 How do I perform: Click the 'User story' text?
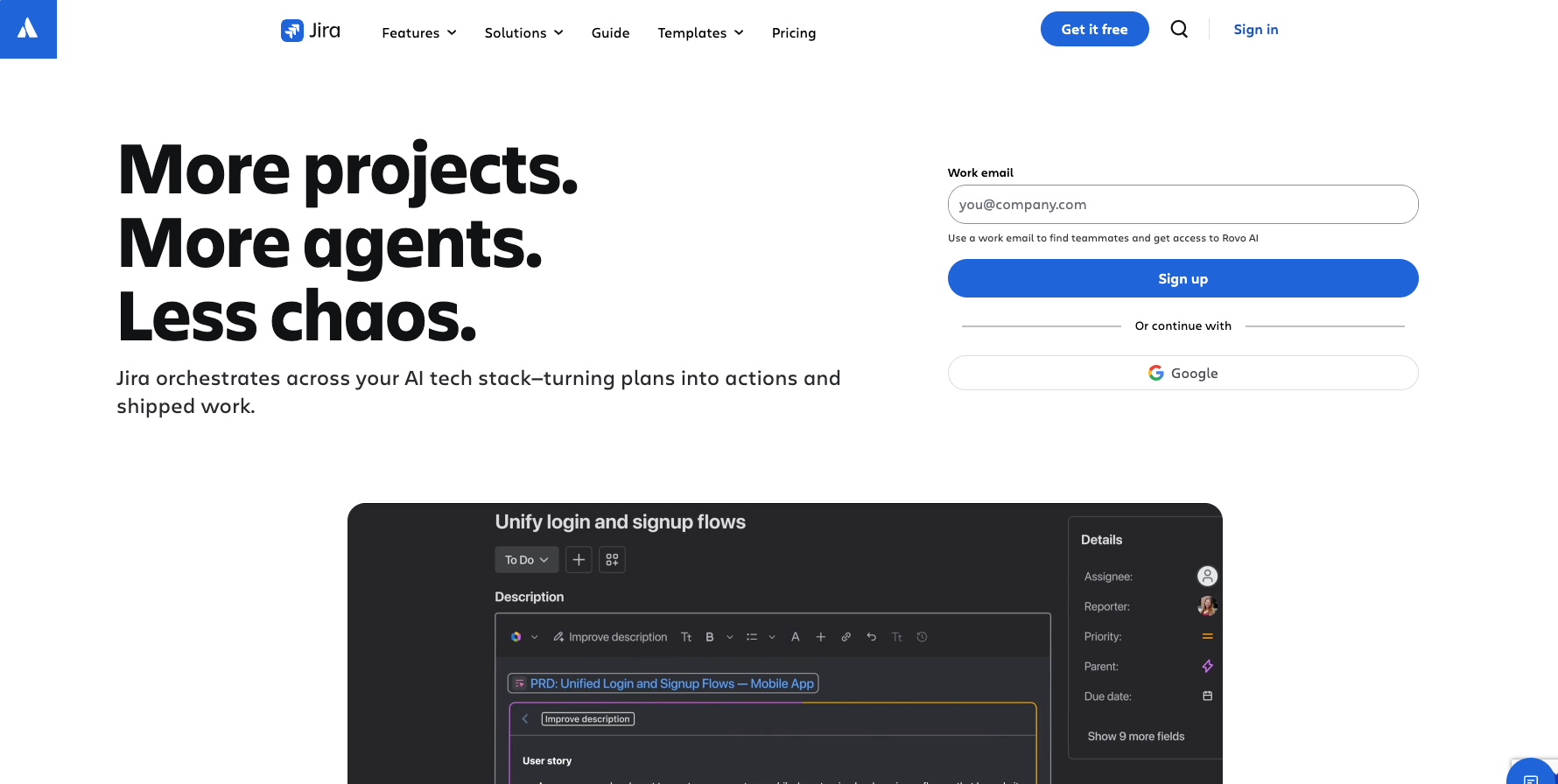point(547,760)
